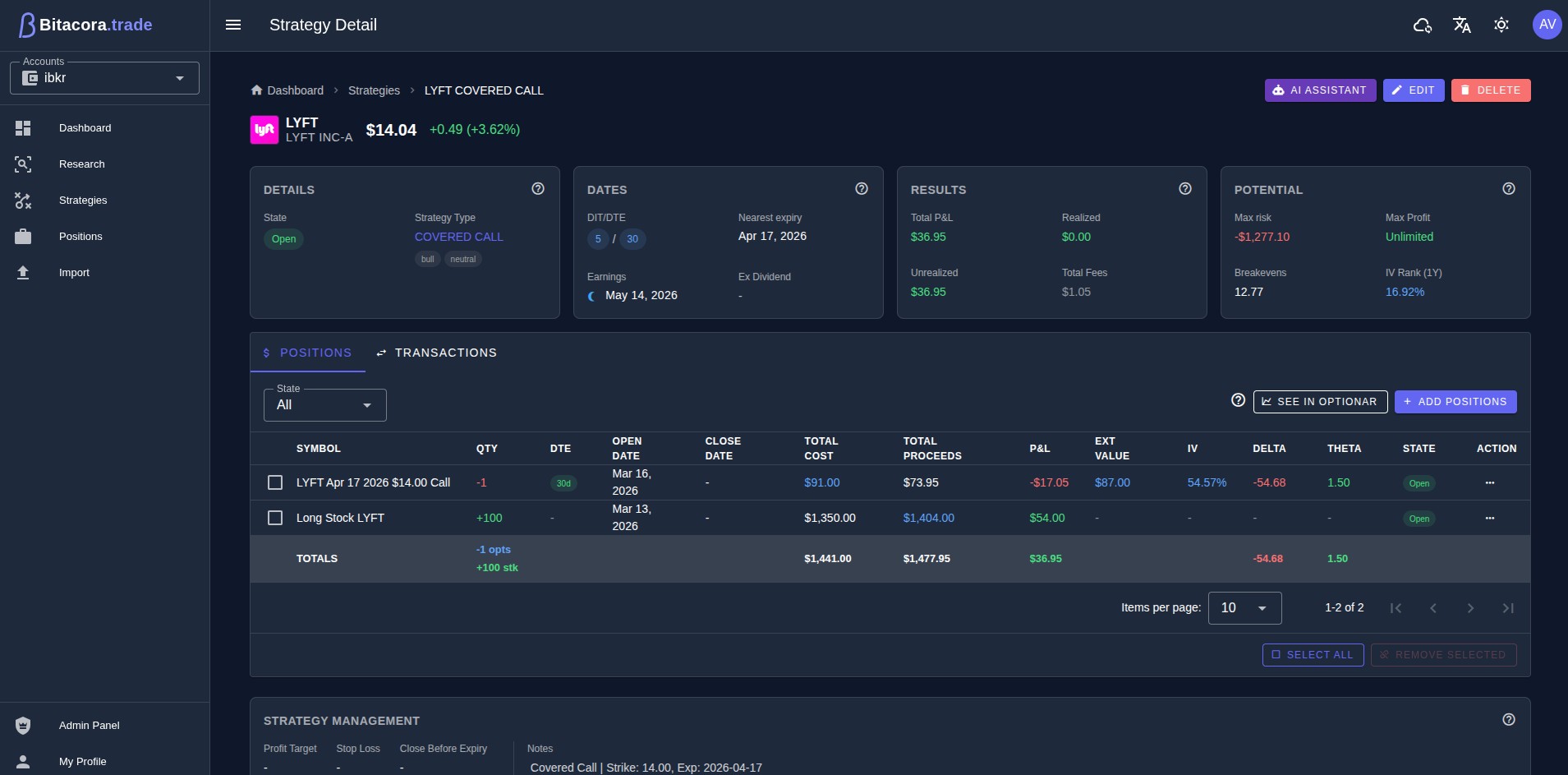This screenshot has width=1568, height=775.
Task: Check the LYFT Apr 17 Call row checkbox
Action: (275, 482)
